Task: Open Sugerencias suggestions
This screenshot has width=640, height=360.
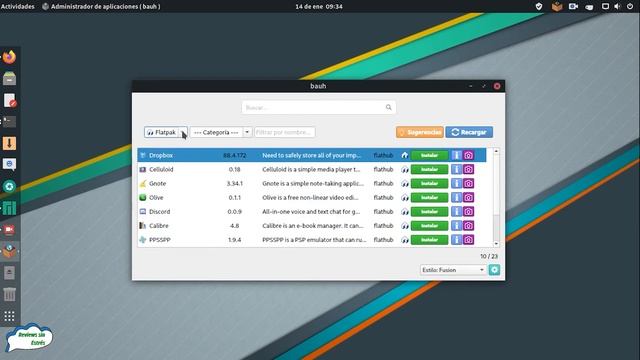Action: 420,132
